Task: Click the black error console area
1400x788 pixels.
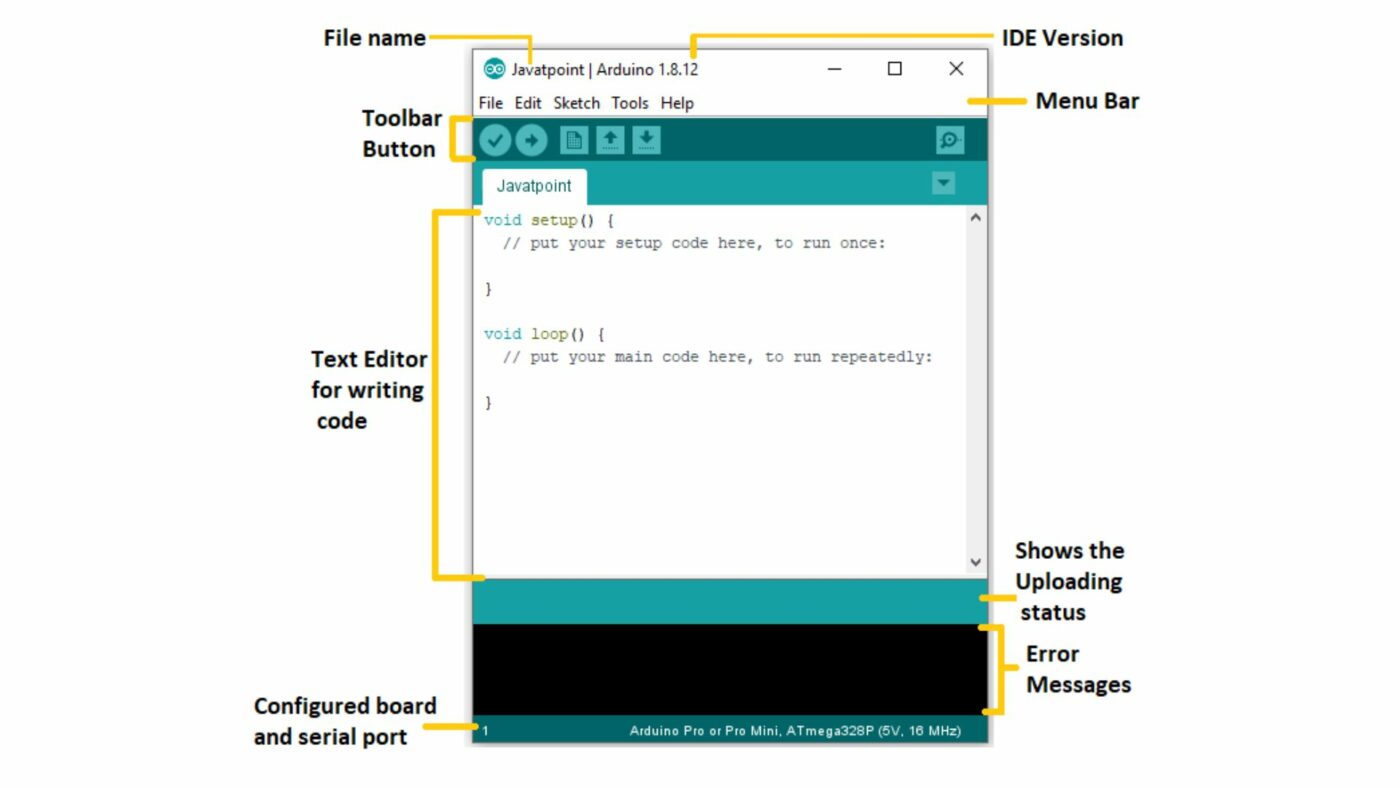Action: (729, 669)
